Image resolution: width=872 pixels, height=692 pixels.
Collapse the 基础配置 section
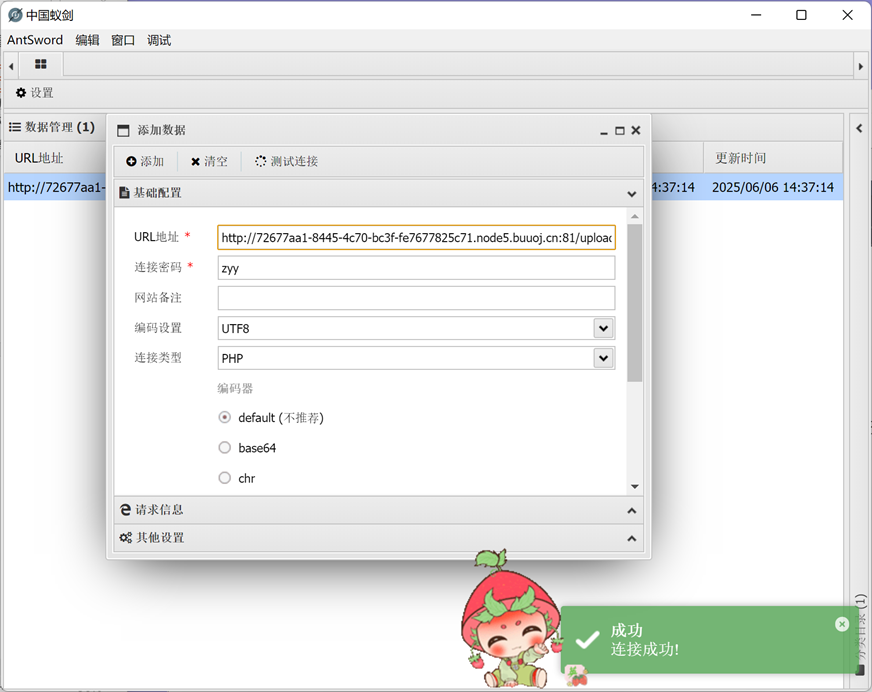click(632, 194)
